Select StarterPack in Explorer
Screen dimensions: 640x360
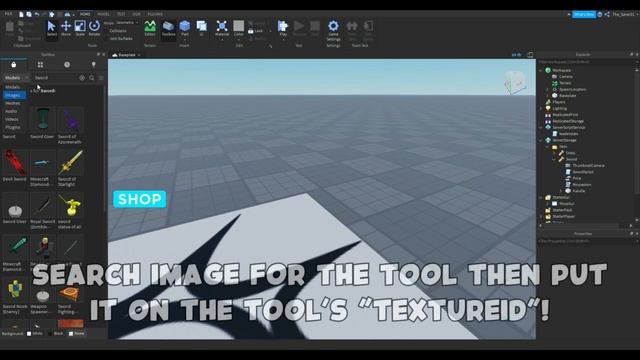click(x=559, y=210)
